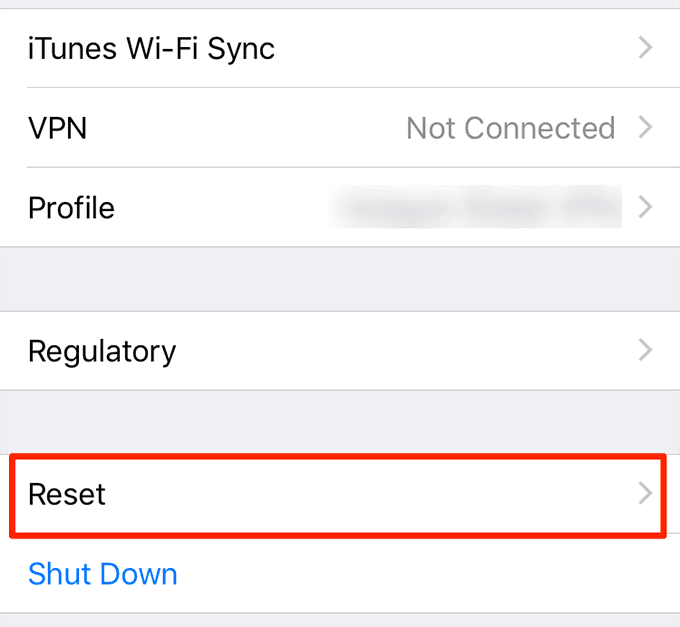This screenshot has height=627, width=680.
Task: Tap the VPN label text
Action: (x=58, y=128)
